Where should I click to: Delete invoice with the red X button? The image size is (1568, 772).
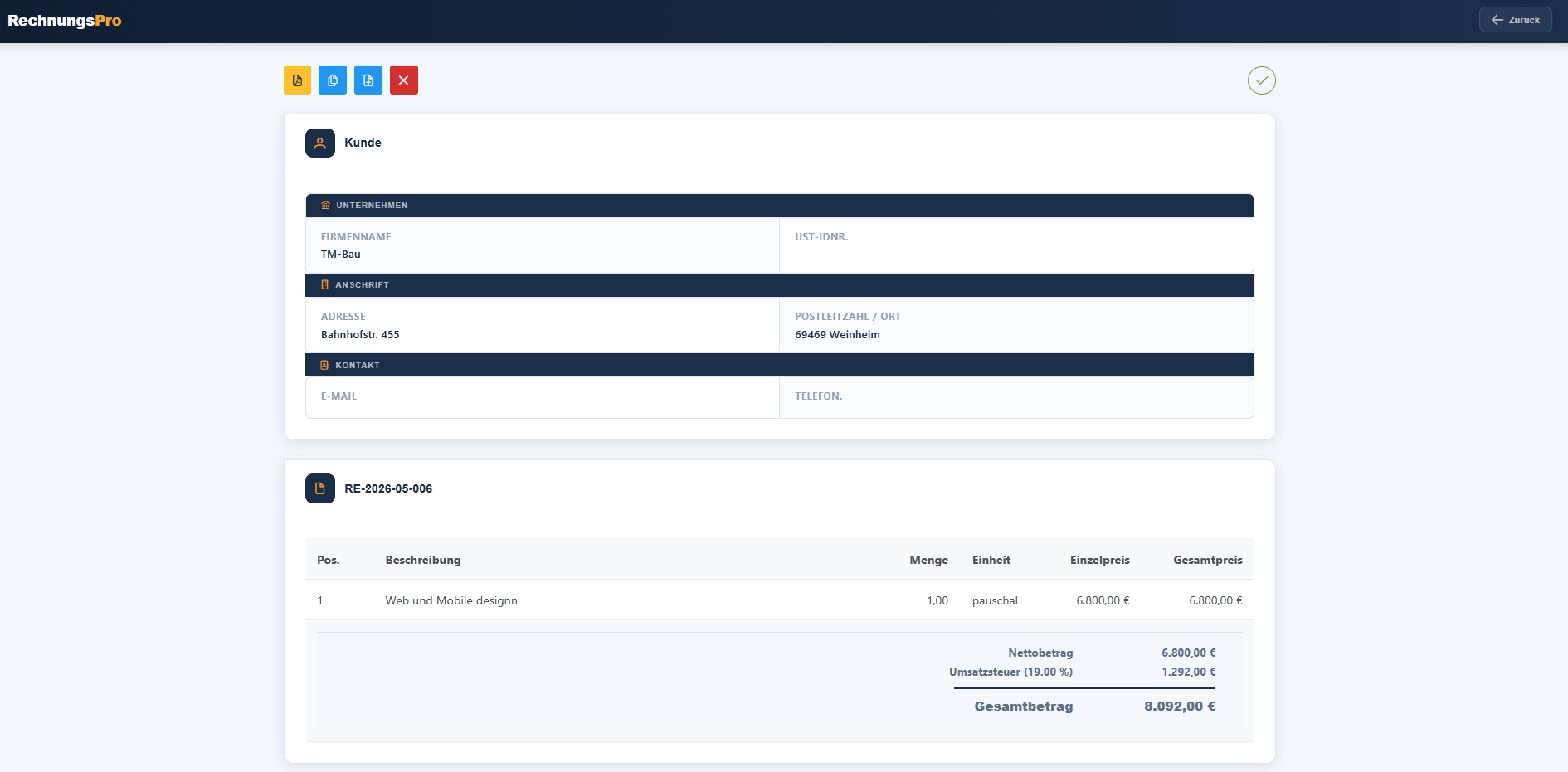coord(404,80)
